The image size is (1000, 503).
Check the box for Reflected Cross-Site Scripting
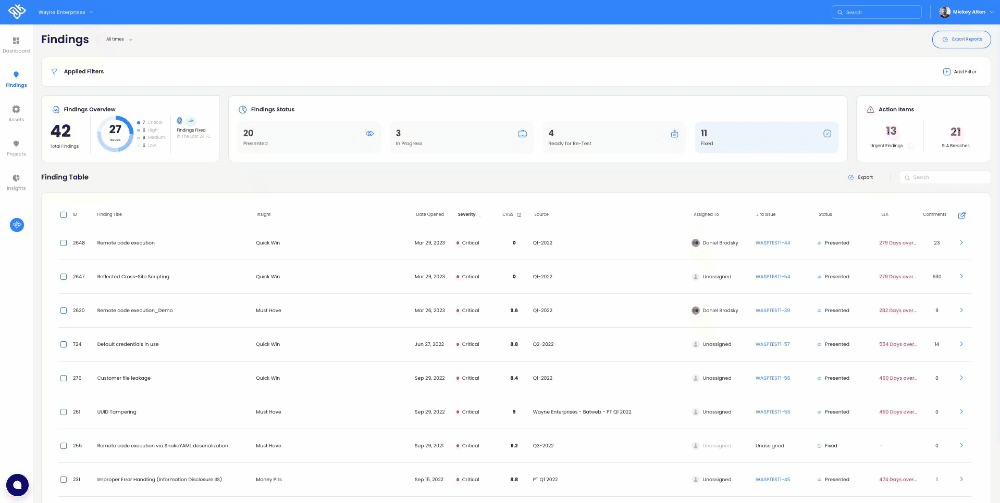coord(63,277)
